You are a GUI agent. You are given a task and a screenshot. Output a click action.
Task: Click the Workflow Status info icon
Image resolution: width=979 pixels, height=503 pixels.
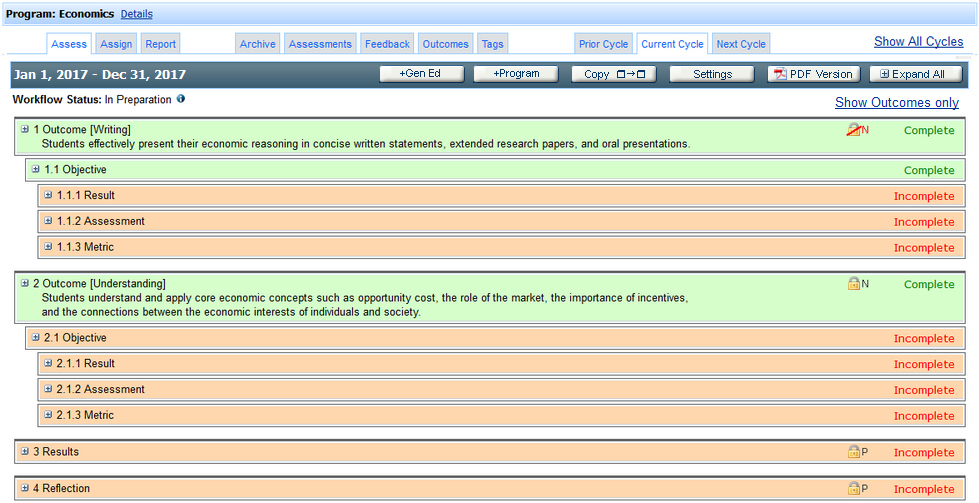[181, 99]
